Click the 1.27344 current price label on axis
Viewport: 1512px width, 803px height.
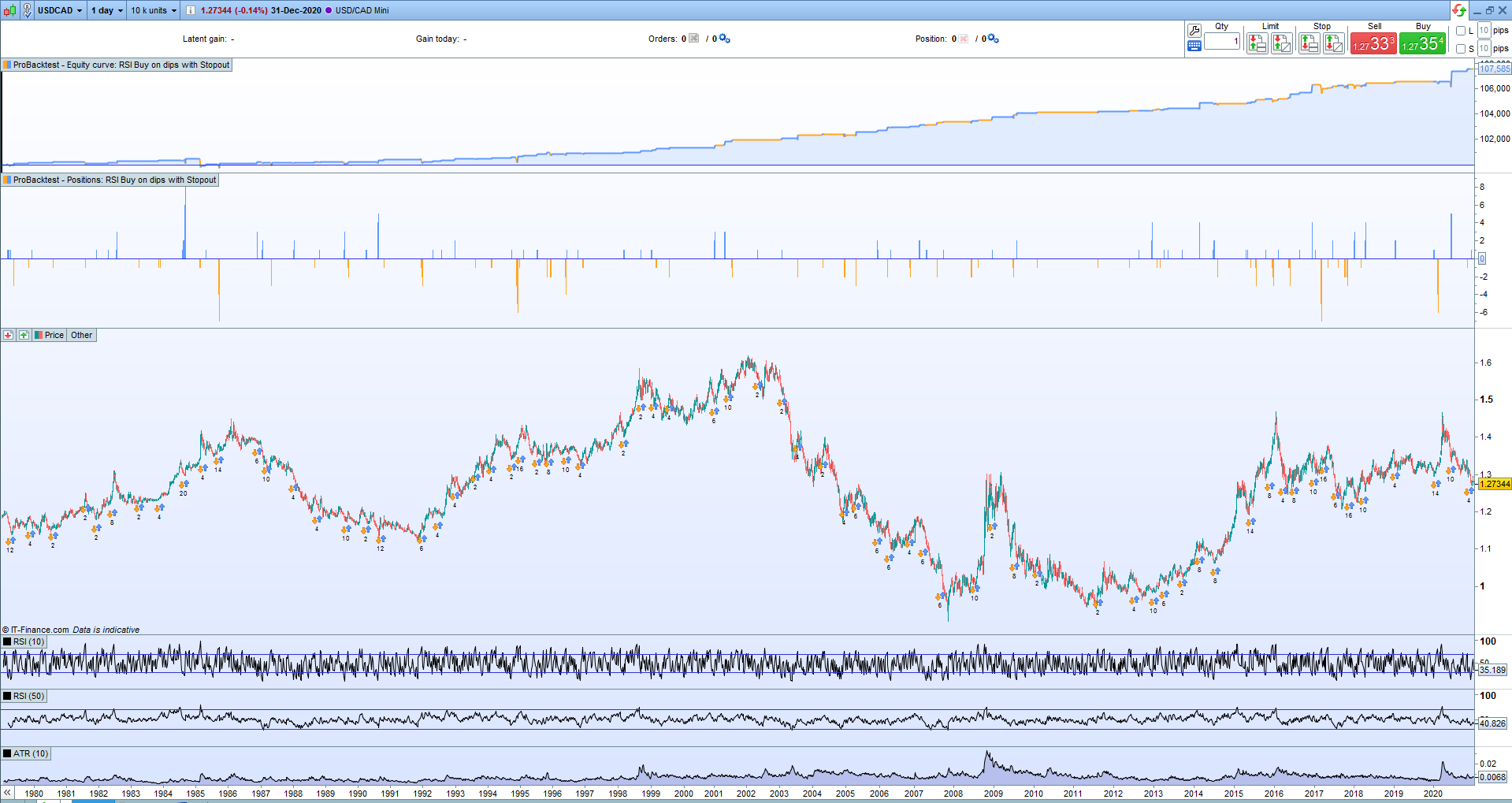[1495, 484]
